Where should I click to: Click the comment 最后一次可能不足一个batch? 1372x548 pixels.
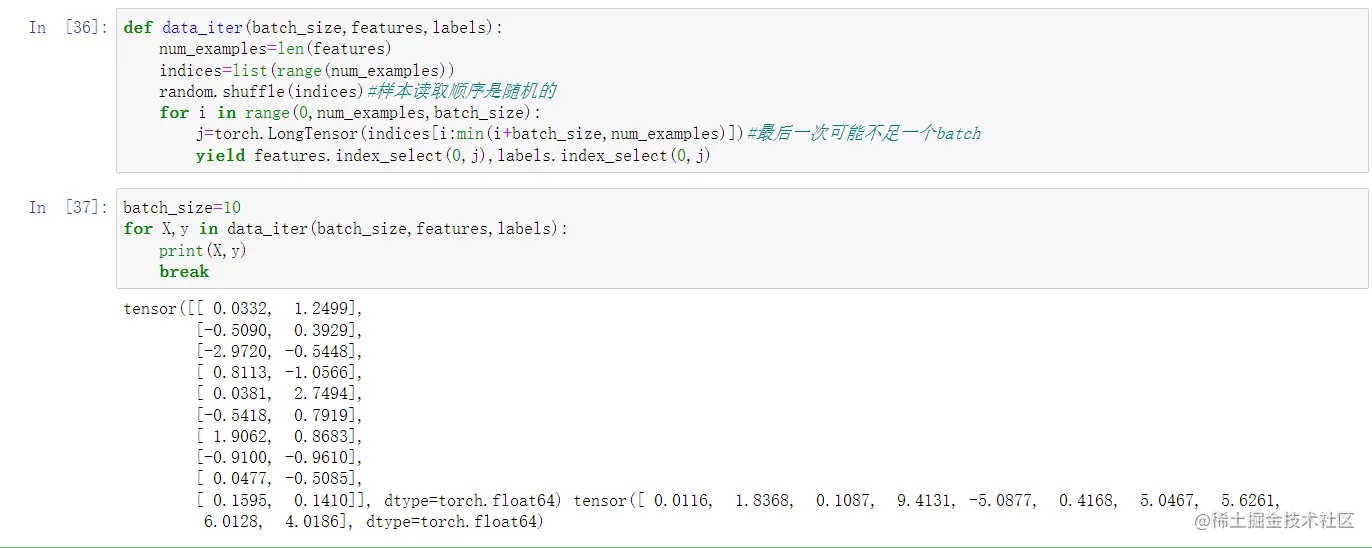(x=864, y=133)
